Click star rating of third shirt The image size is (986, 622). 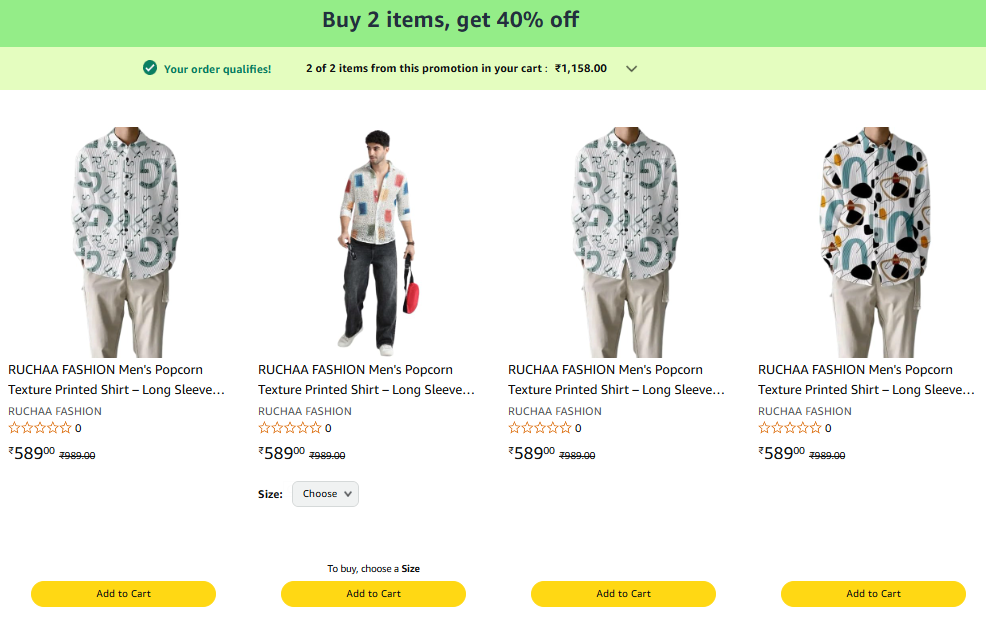coord(540,428)
